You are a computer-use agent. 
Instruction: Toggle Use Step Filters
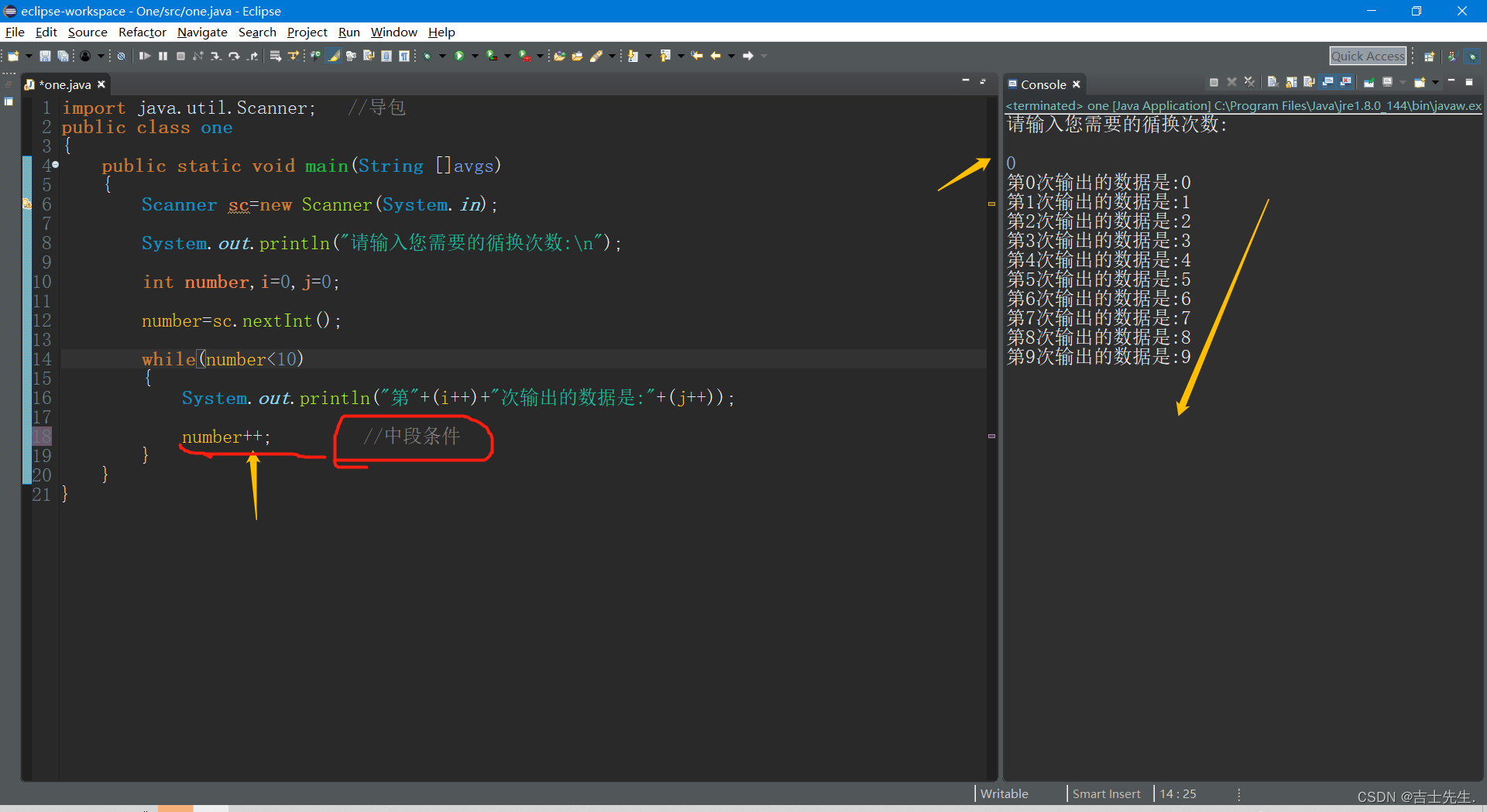(x=294, y=56)
